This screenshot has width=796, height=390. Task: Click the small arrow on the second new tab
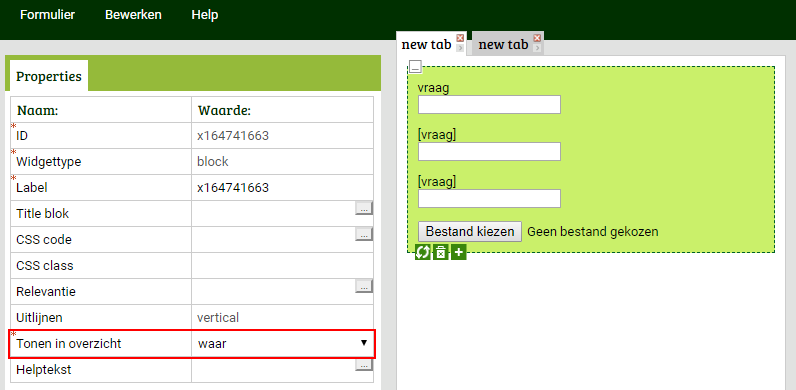pyautogui.click(x=537, y=48)
